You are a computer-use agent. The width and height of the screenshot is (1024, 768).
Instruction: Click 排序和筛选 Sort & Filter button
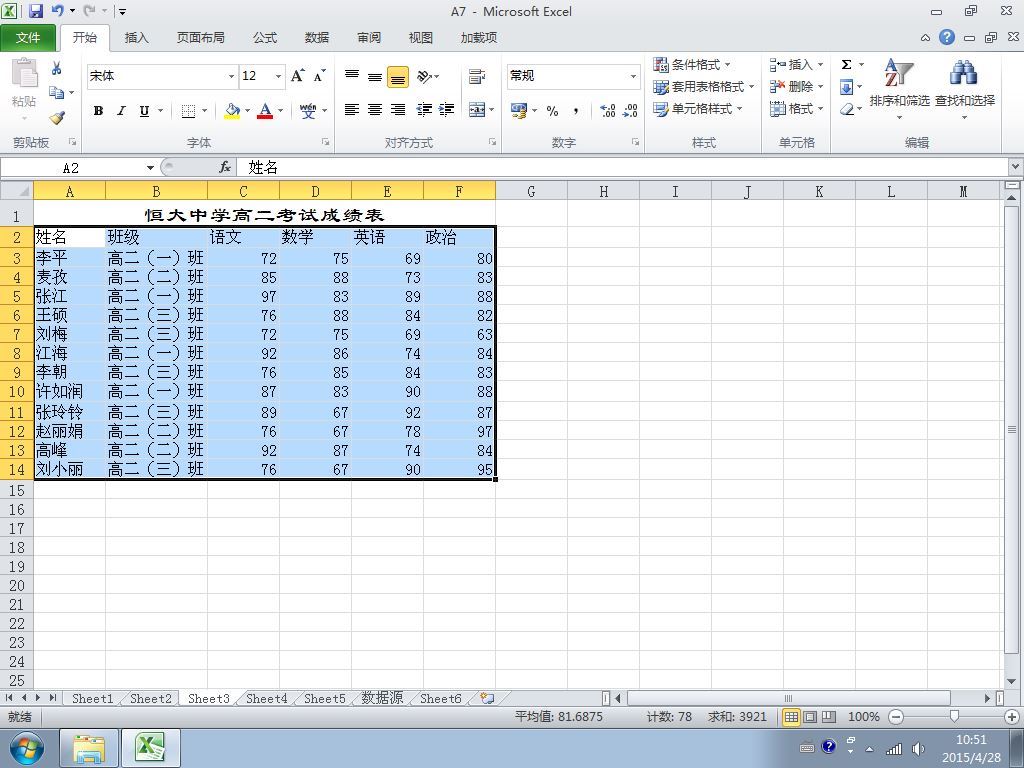pos(899,89)
